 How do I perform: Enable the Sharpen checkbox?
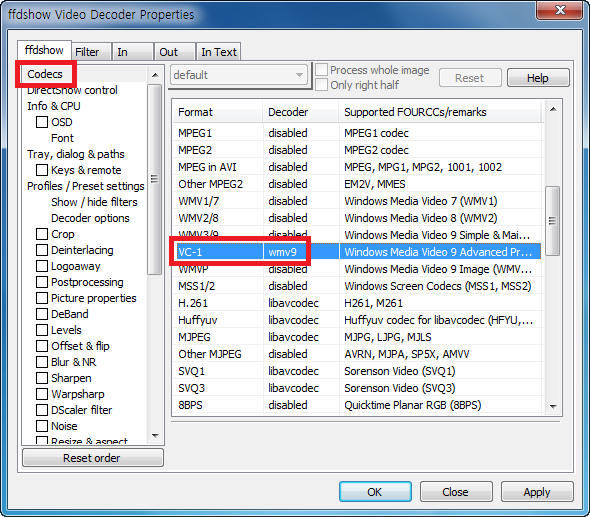tap(42, 378)
